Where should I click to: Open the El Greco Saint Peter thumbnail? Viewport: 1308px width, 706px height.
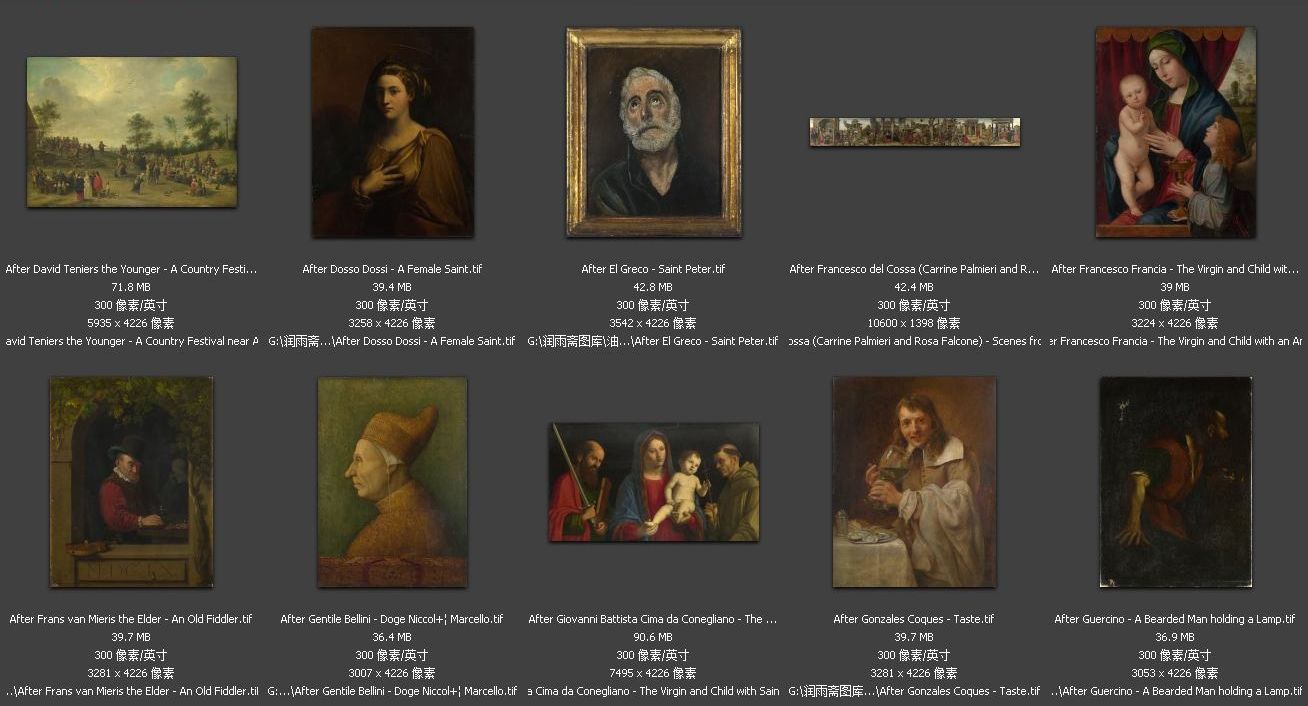tap(654, 132)
